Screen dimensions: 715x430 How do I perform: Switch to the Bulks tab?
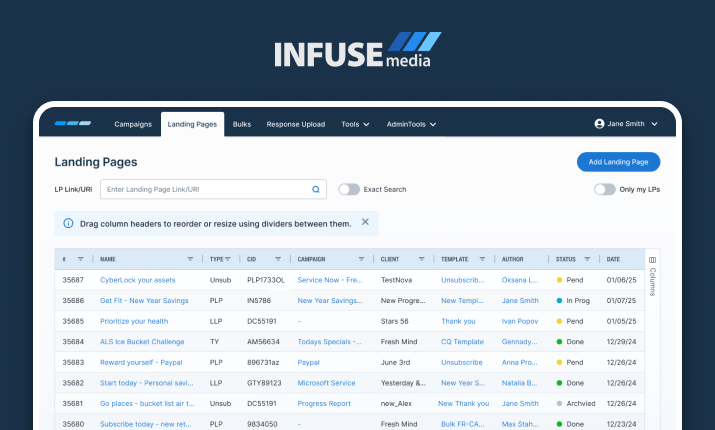pyautogui.click(x=242, y=124)
